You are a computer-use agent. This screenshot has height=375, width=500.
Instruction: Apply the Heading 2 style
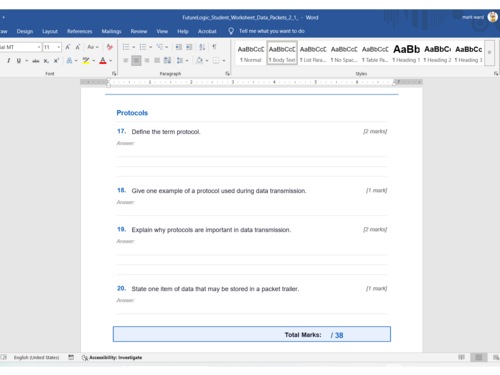pos(437,53)
